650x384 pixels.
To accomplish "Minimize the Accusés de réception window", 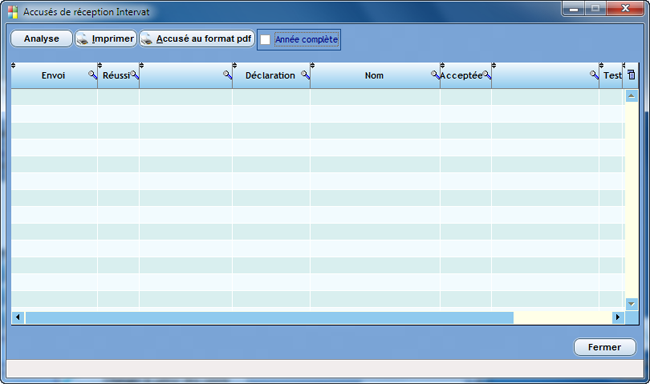I will pos(574,9).
